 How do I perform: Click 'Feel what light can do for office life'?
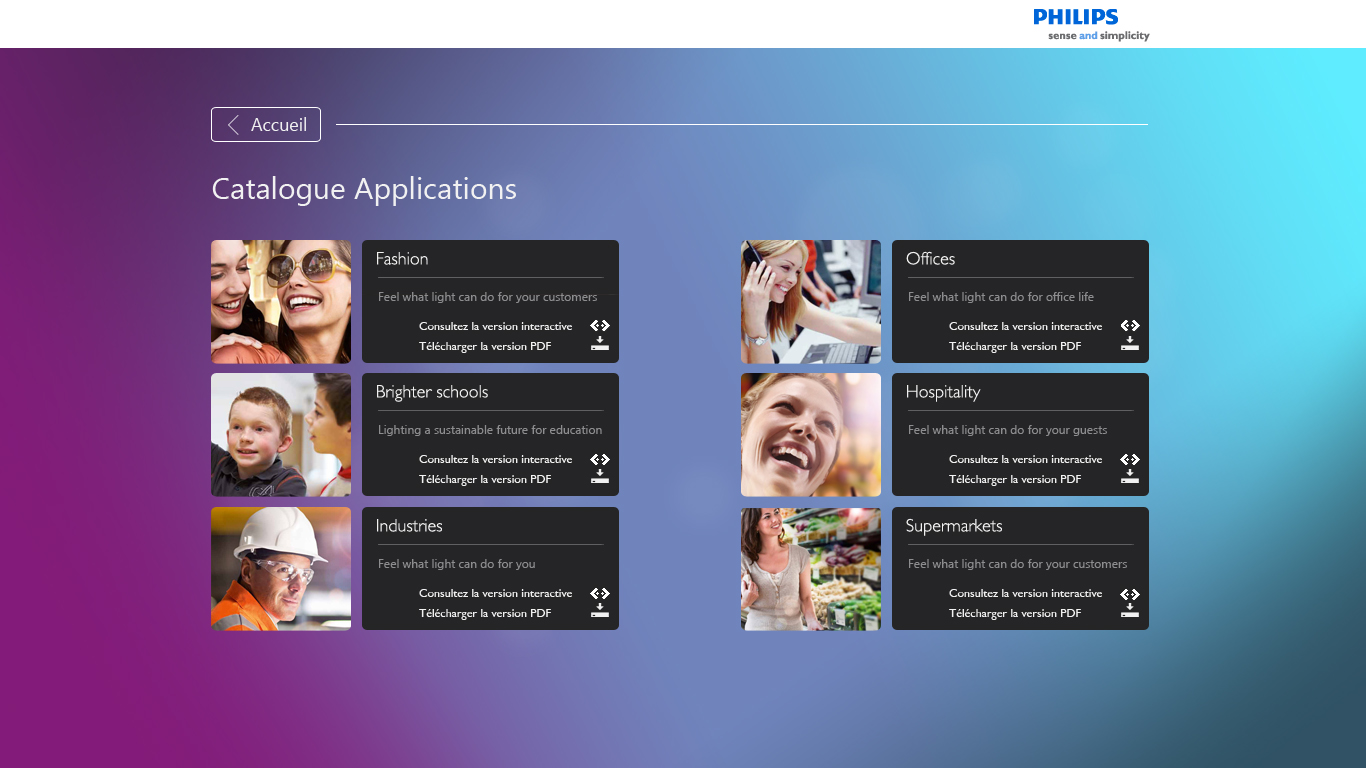click(1001, 297)
